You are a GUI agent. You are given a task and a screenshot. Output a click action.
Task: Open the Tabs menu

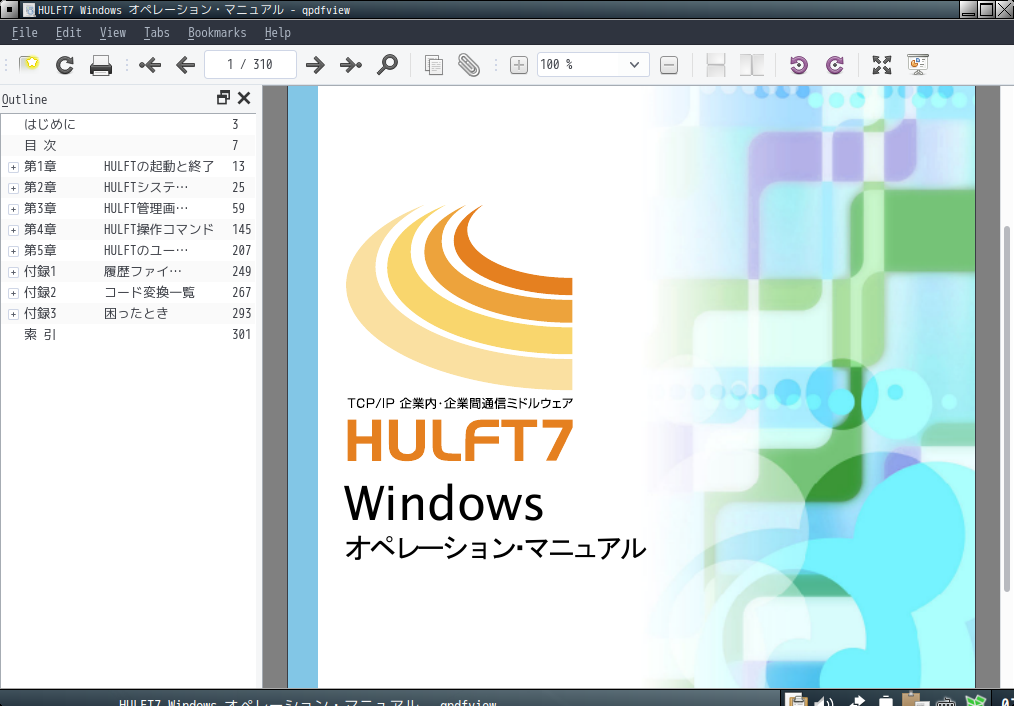[156, 32]
